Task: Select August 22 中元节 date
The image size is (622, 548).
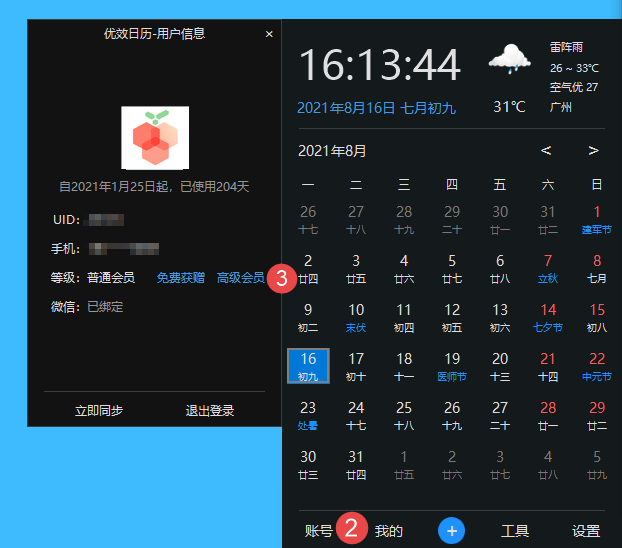Action: click(597, 366)
